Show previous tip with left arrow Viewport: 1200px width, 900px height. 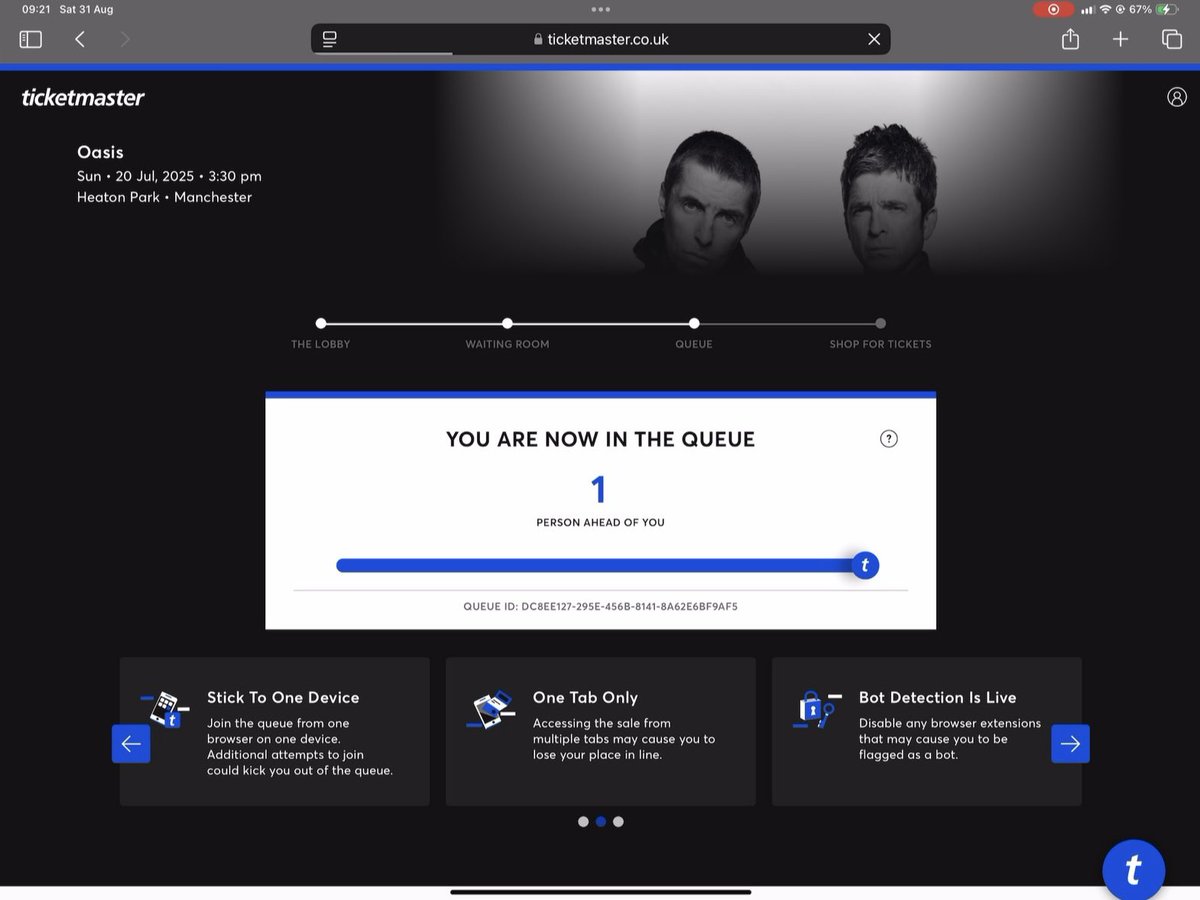click(x=131, y=744)
